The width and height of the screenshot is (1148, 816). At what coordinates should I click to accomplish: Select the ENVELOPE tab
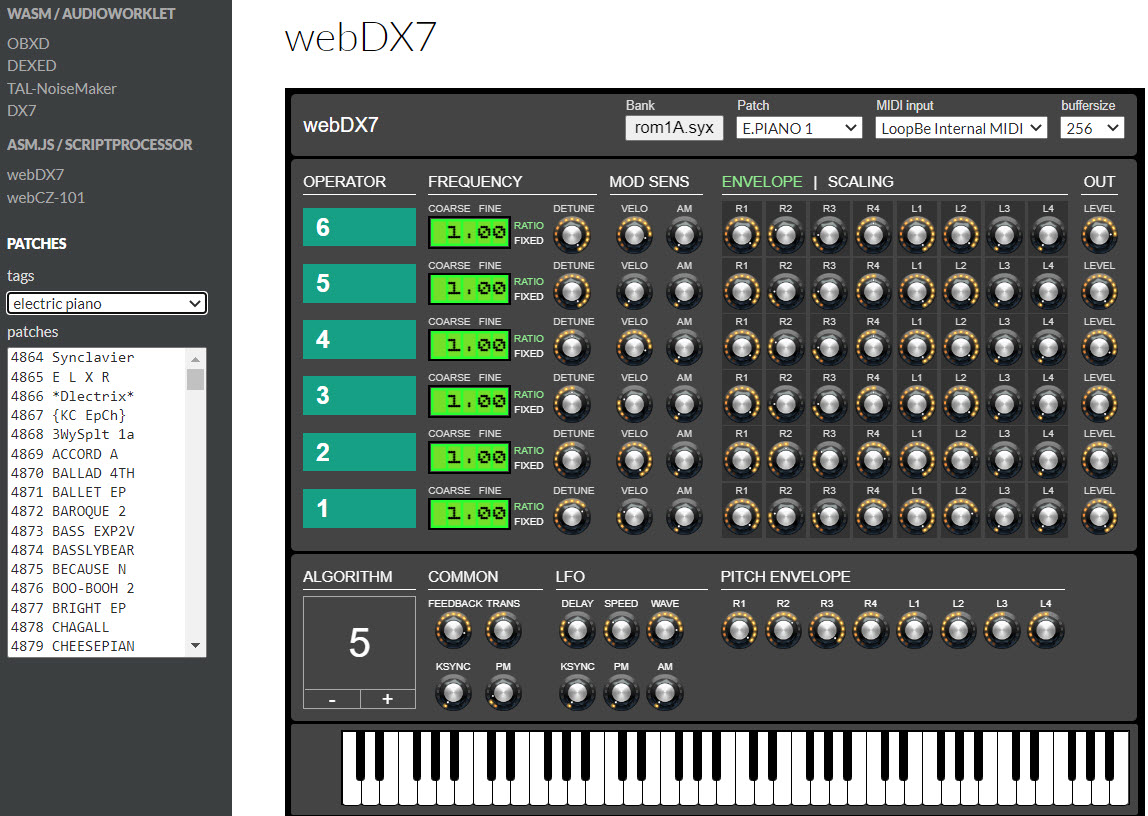click(762, 182)
